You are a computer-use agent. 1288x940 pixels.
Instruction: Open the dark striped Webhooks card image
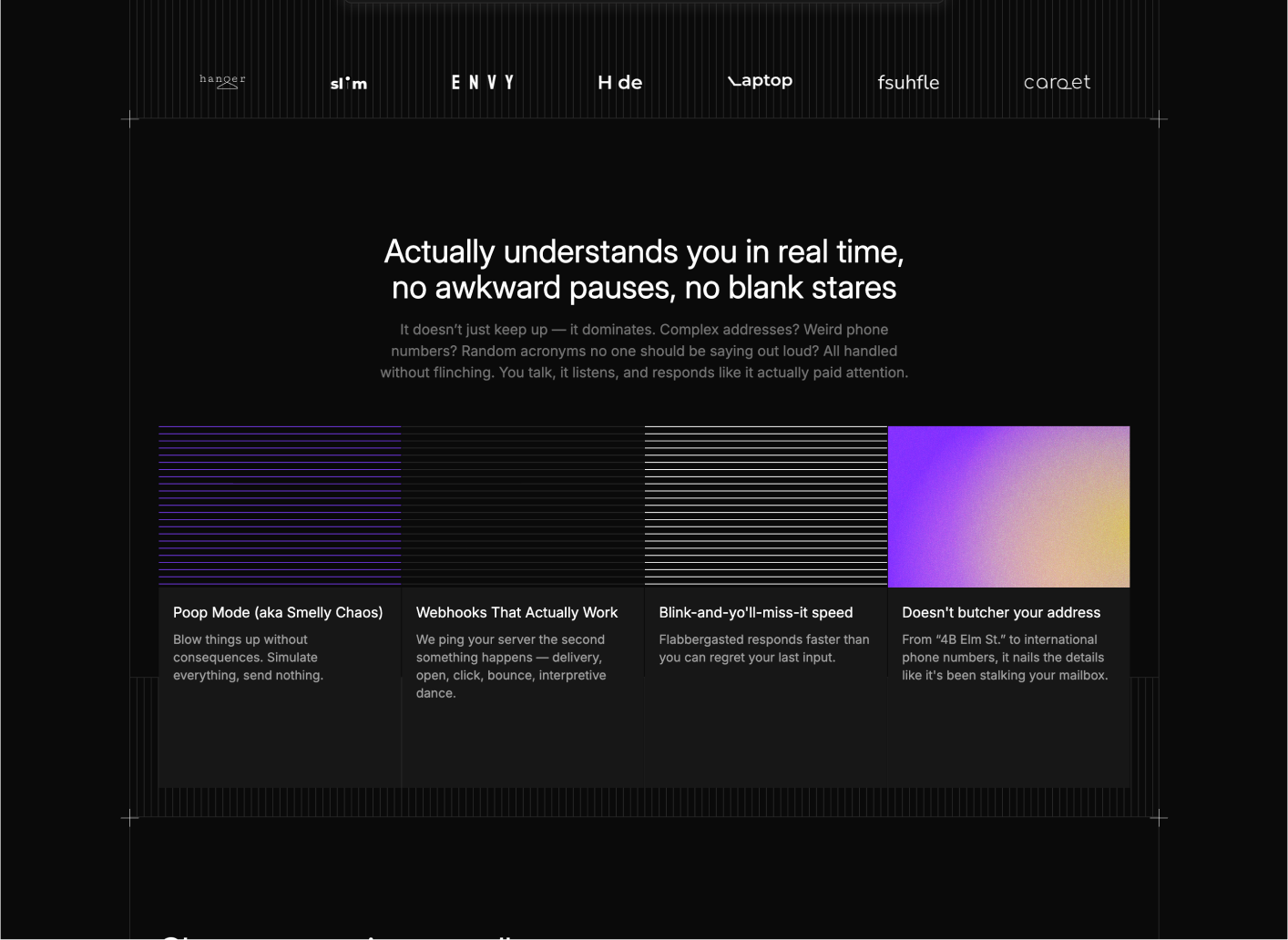(x=523, y=506)
